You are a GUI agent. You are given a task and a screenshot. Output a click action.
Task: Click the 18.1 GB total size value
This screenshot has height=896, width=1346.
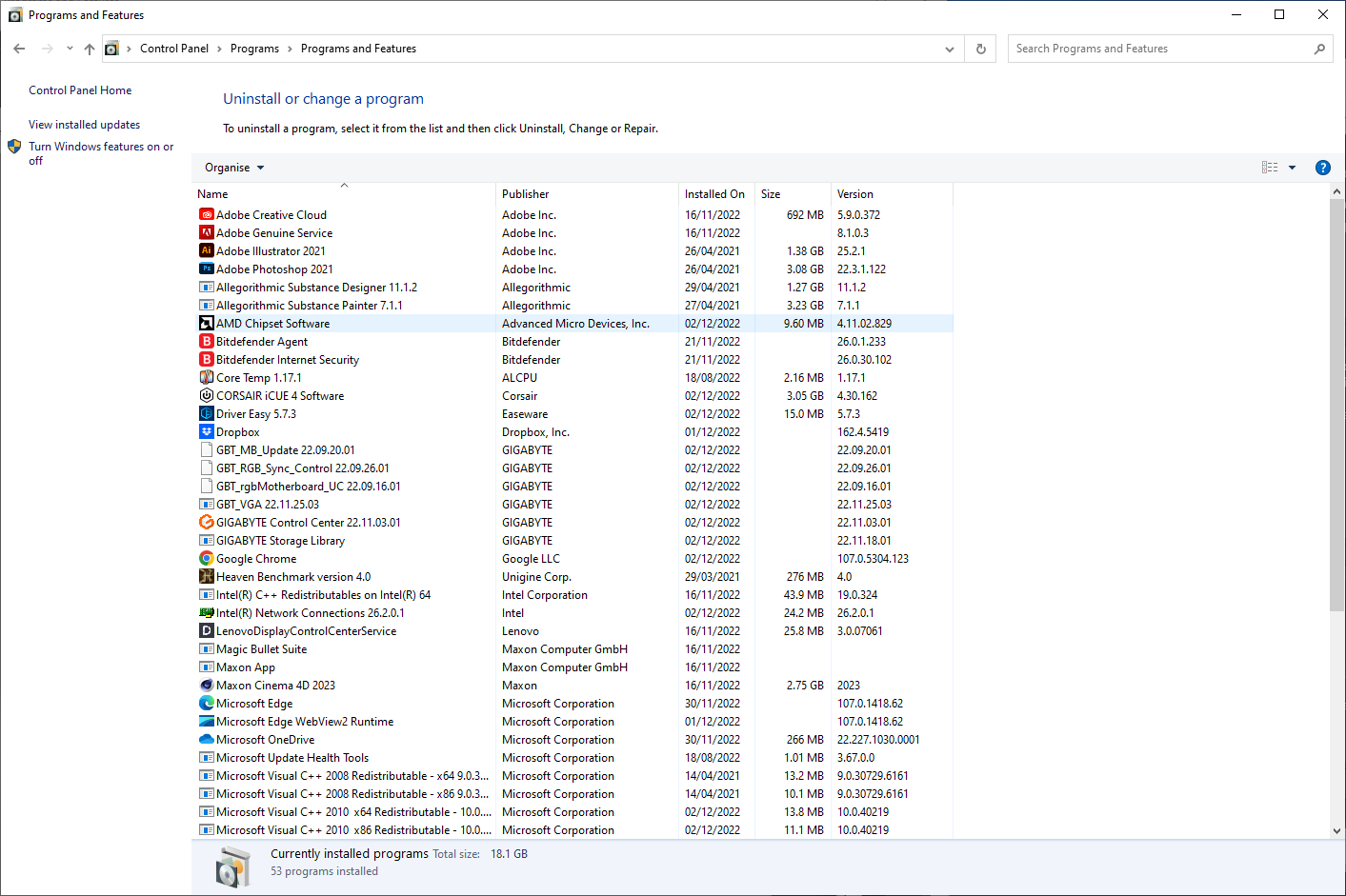(x=509, y=854)
